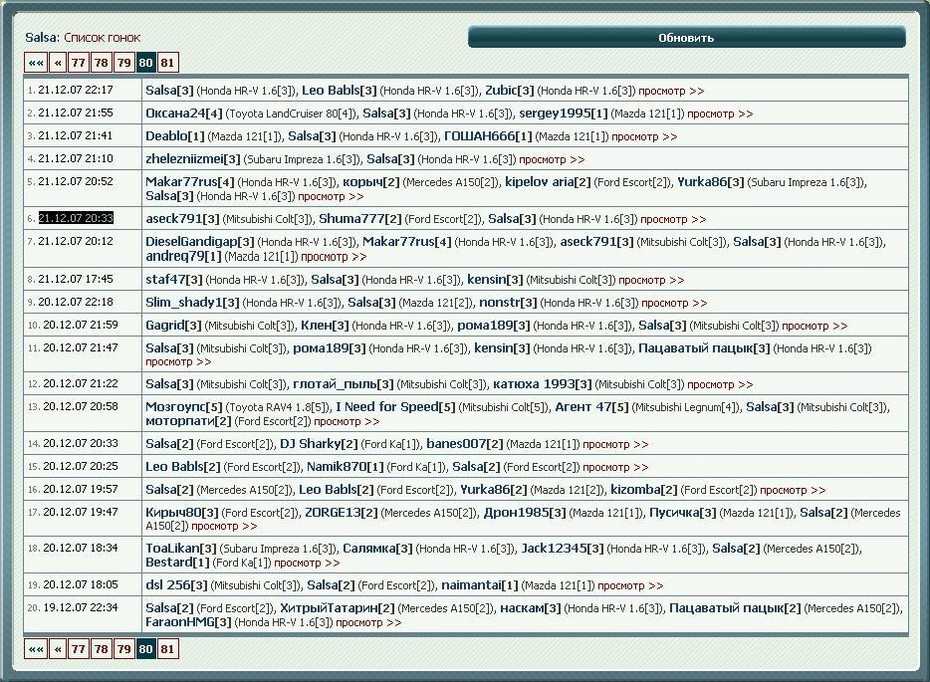Open page 81 in bottom pagination

pos(168,649)
